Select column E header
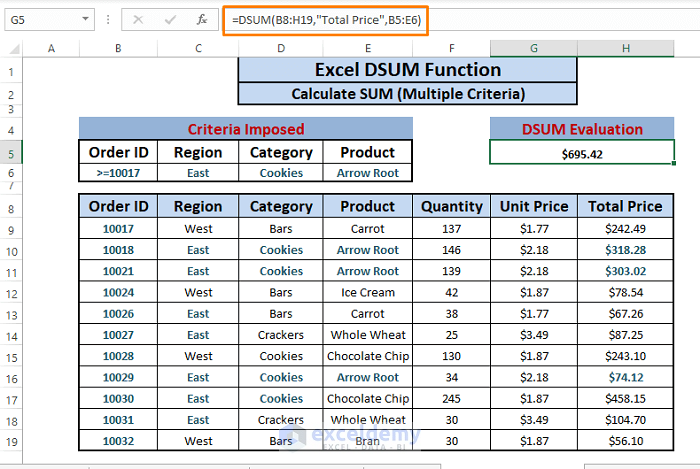 coord(367,49)
